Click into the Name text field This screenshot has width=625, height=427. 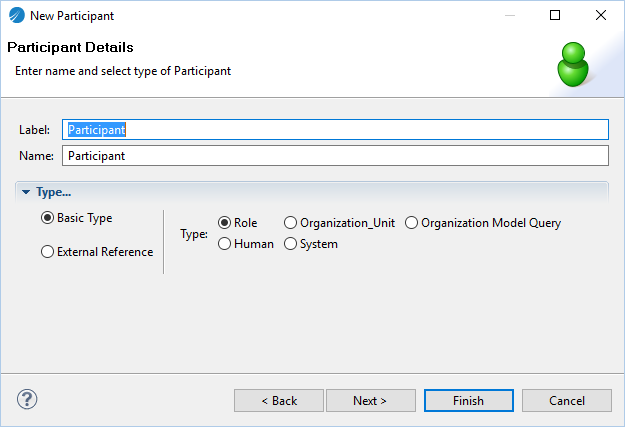coord(335,155)
